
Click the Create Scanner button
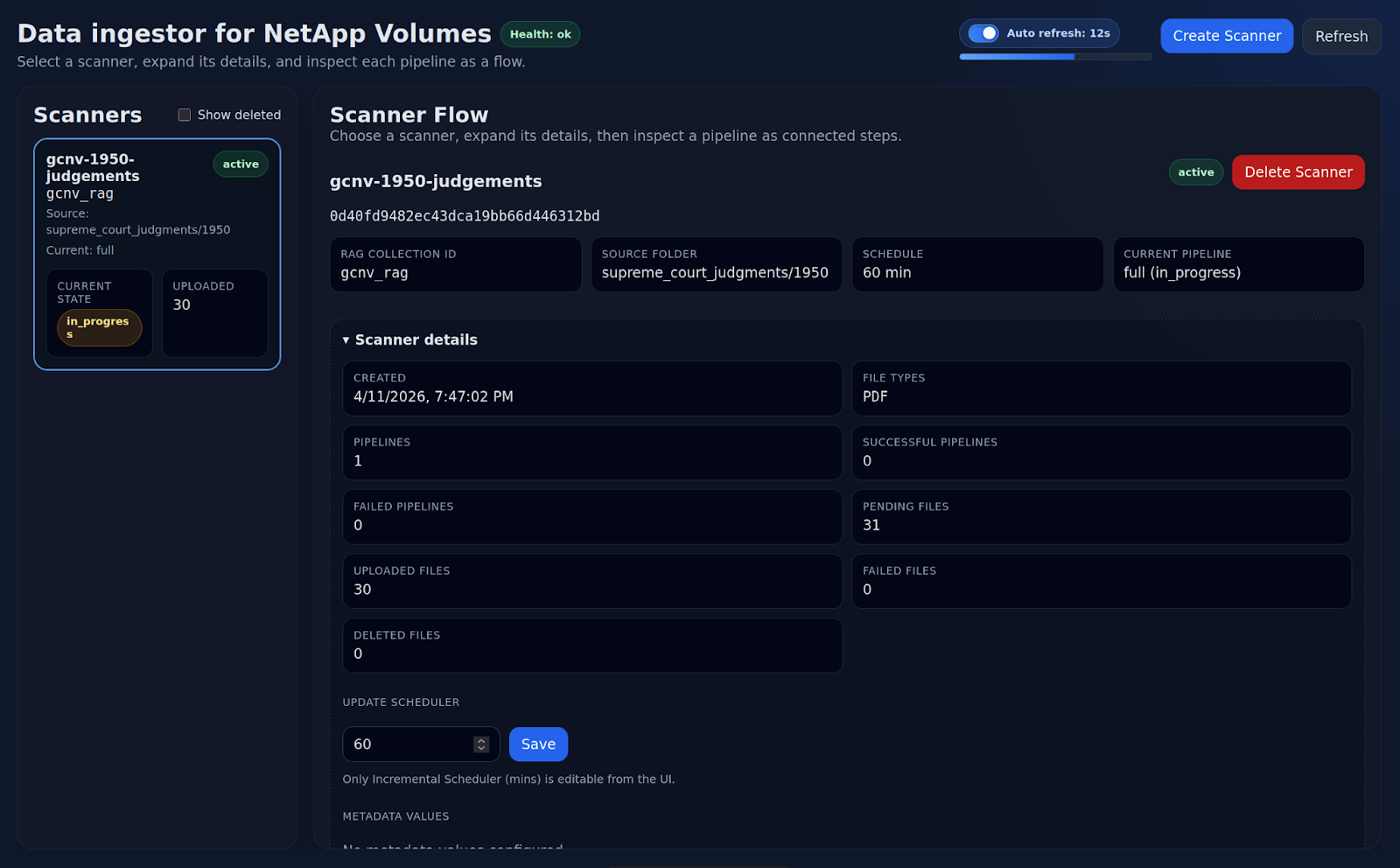(x=1227, y=36)
